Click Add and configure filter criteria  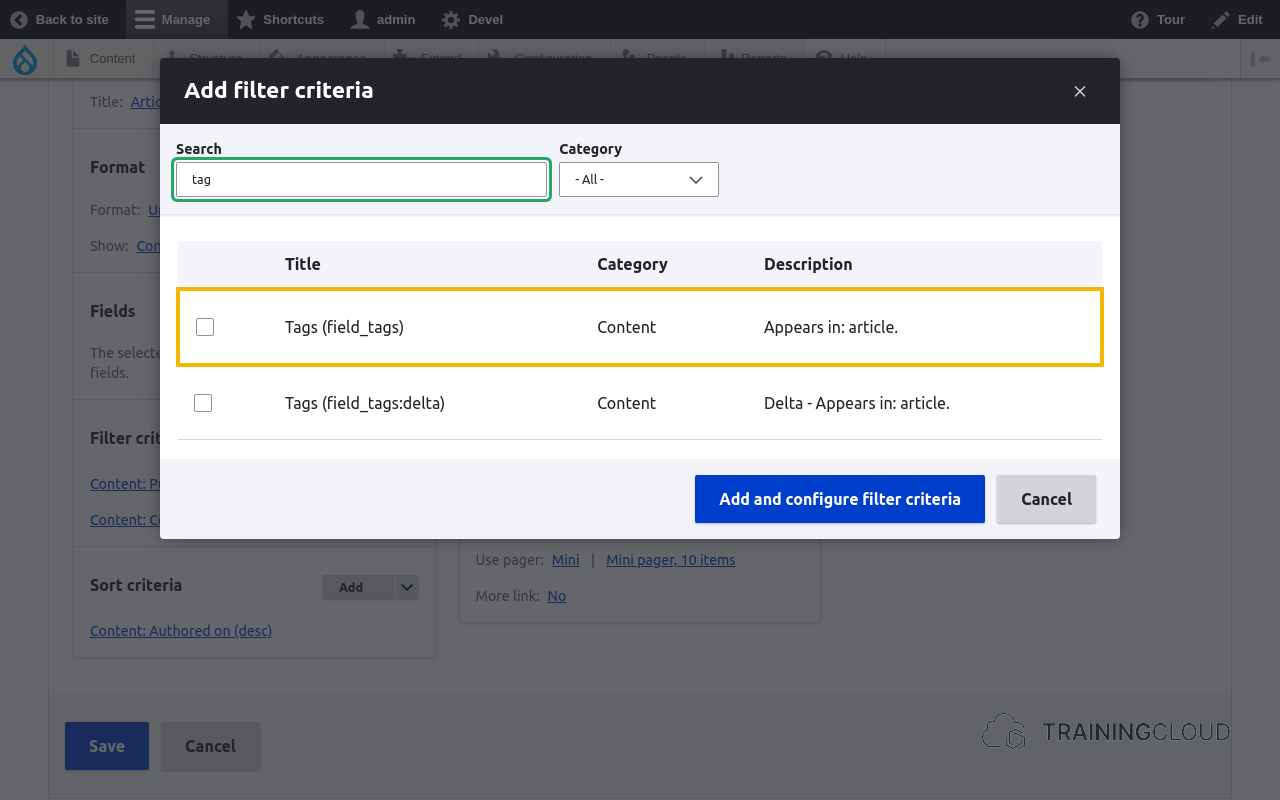[x=840, y=499]
